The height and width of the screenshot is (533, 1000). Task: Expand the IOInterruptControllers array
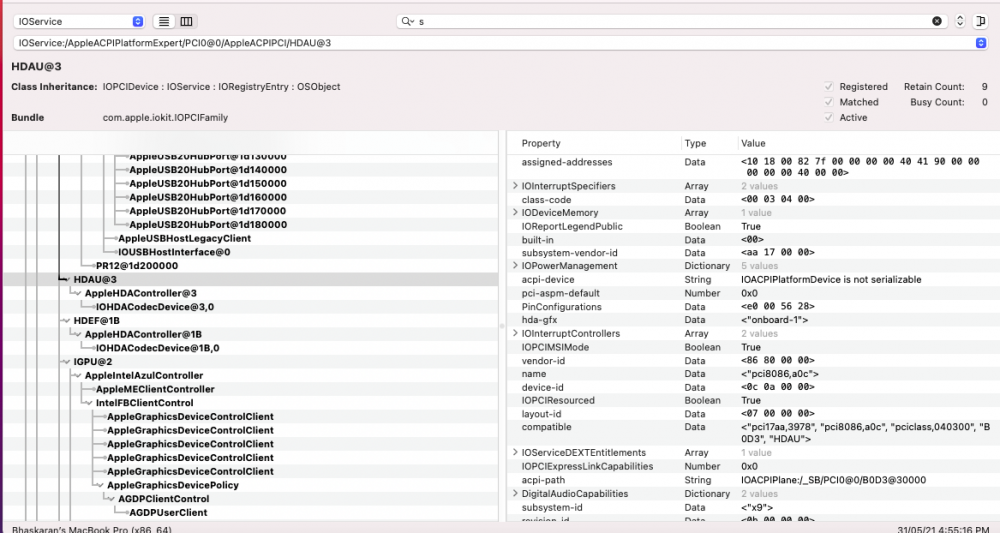515,333
